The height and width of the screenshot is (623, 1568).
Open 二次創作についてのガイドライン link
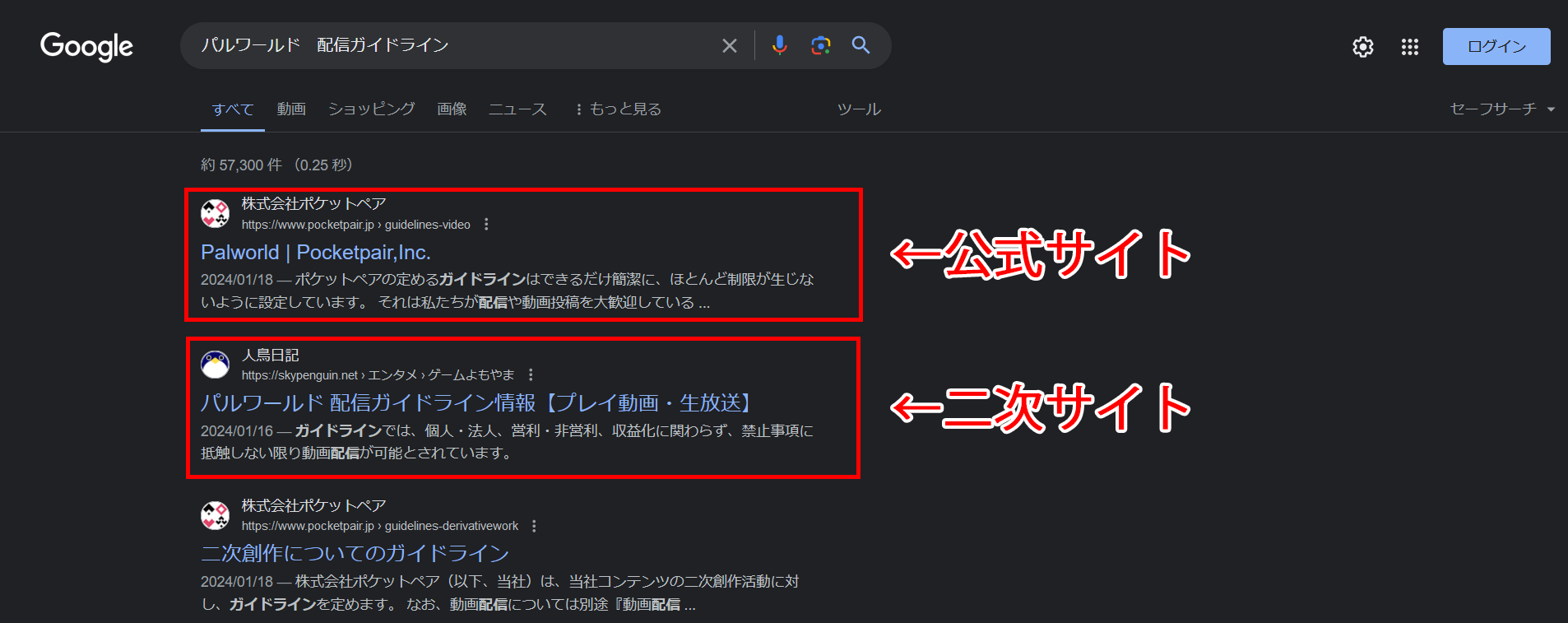(x=355, y=553)
